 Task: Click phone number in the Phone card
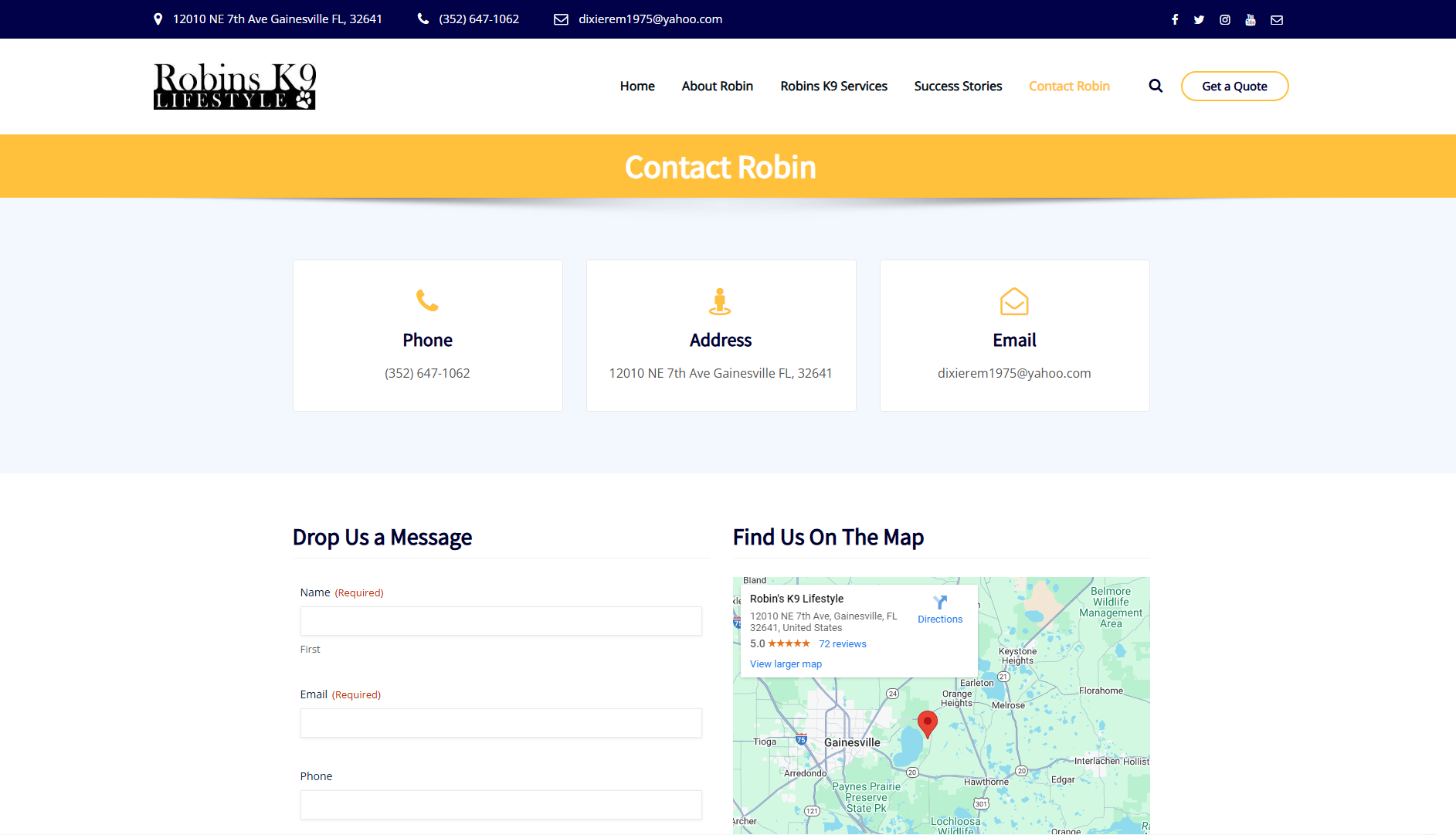[427, 373]
